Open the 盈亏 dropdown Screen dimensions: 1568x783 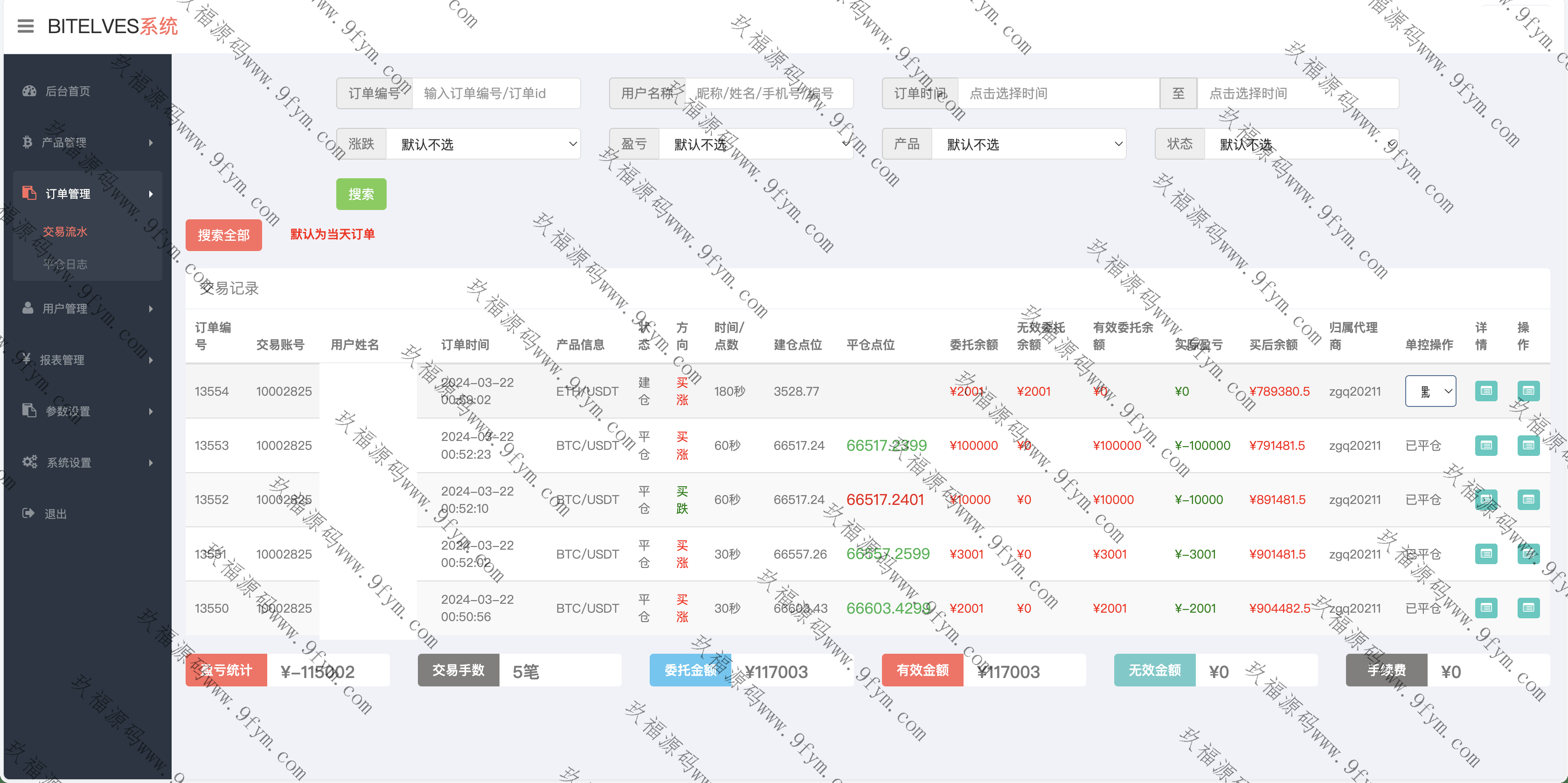point(756,144)
